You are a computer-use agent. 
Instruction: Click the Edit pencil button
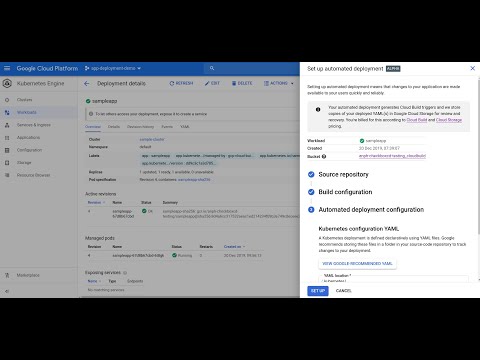click(212, 83)
